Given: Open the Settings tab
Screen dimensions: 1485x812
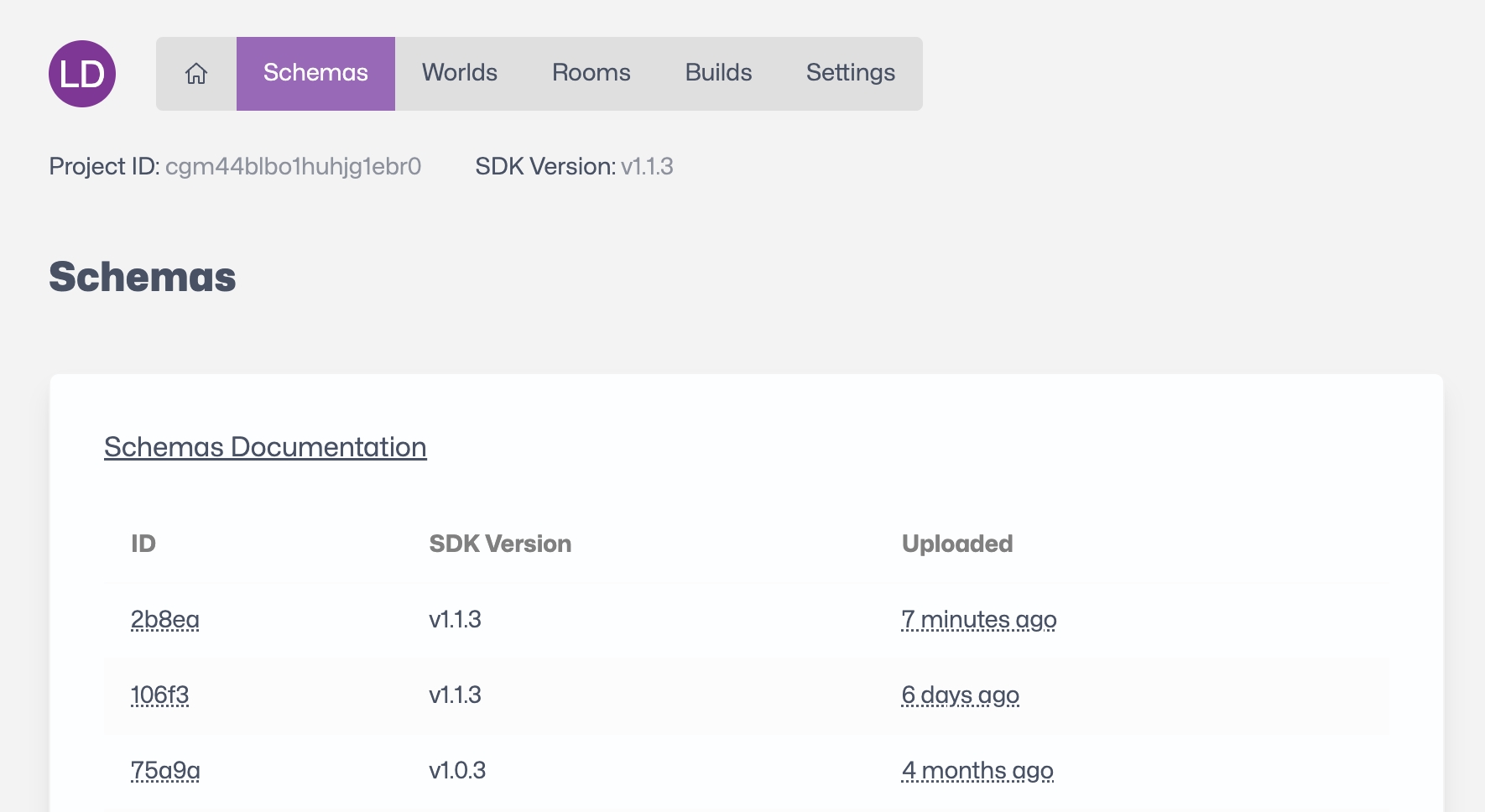Looking at the screenshot, I should (850, 74).
